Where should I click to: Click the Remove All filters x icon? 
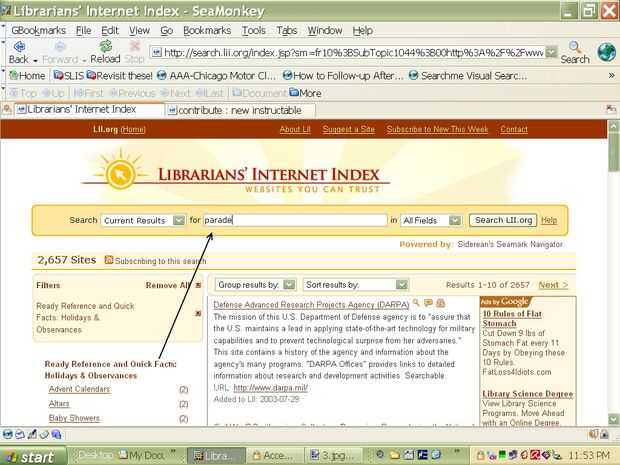(198, 285)
